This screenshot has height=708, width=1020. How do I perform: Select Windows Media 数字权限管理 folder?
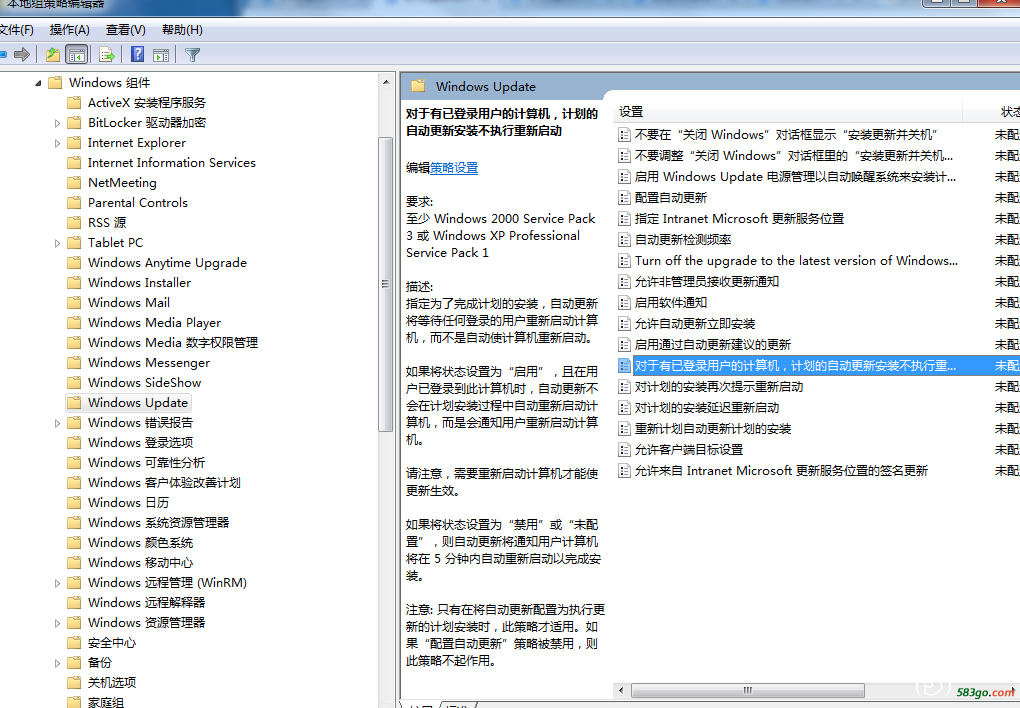[x=173, y=343]
